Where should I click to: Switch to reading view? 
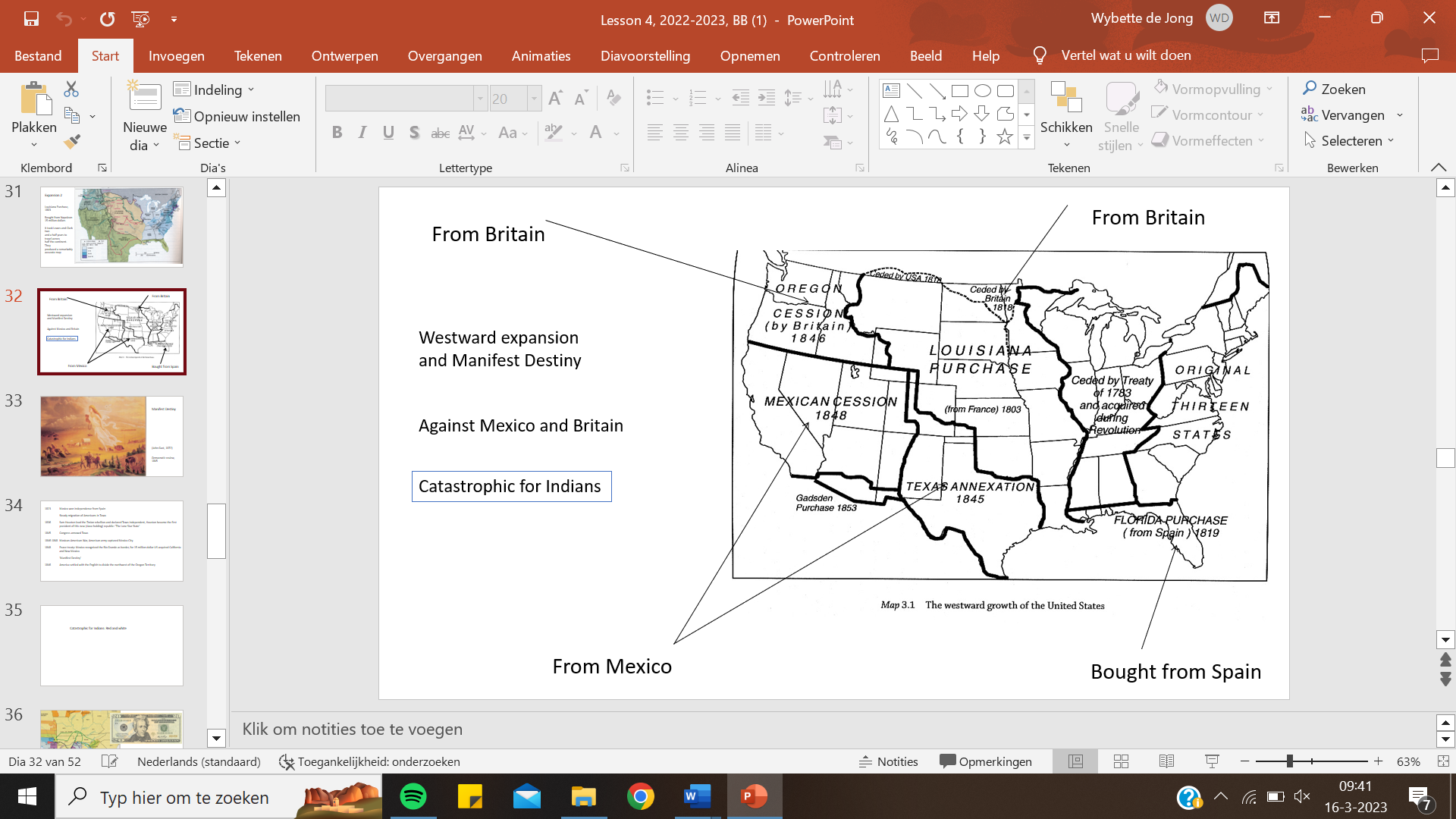1166,761
